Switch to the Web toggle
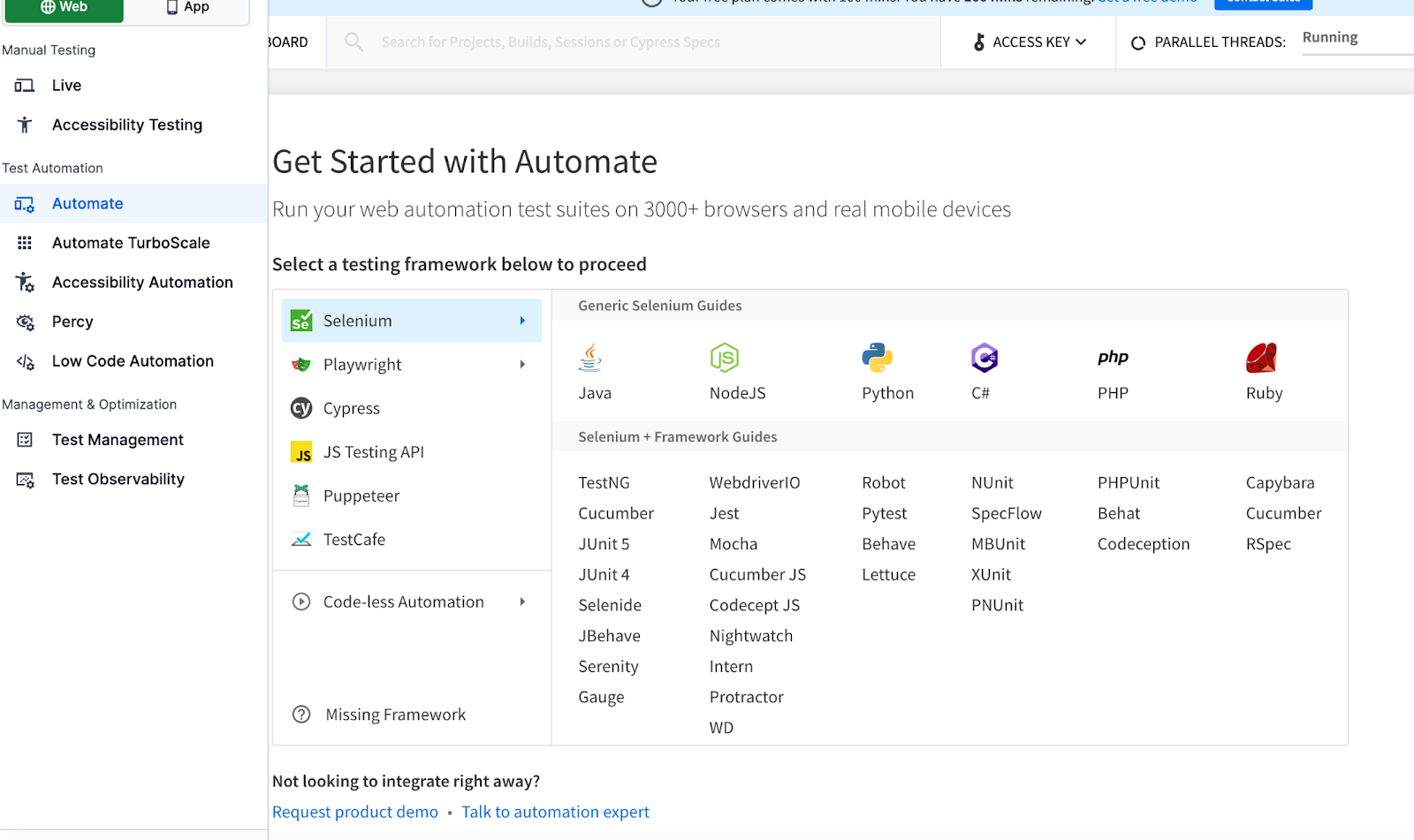Image resolution: width=1414 pixels, height=840 pixels. pyautogui.click(x=64, y=8)
